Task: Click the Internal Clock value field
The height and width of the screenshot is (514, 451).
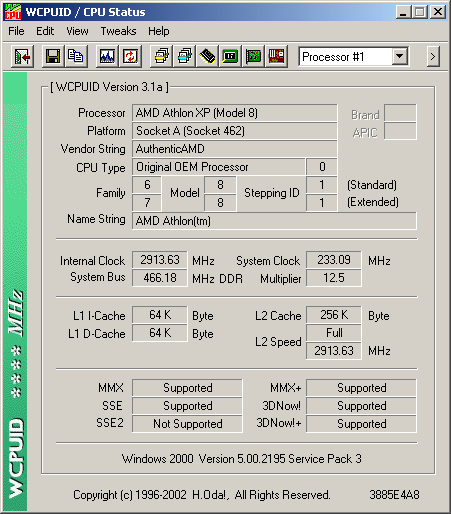Action: 160,260
